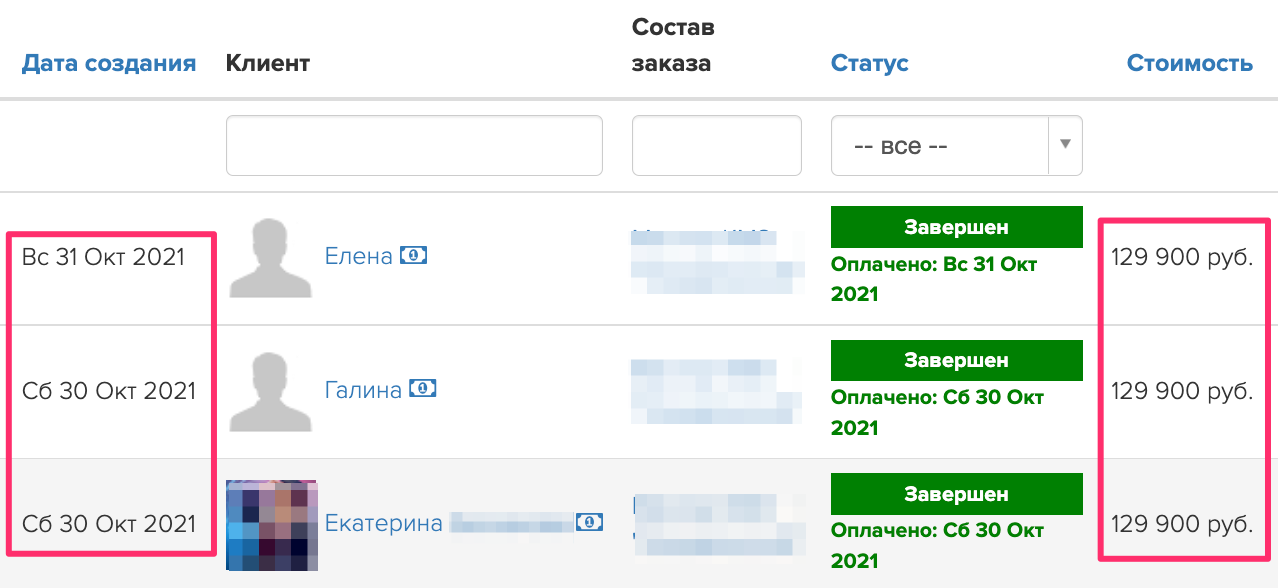Click the '-- все --' status combo box
Image resolution: width=1278 pixels, height=588 pixels.
[x=938, y=146]
